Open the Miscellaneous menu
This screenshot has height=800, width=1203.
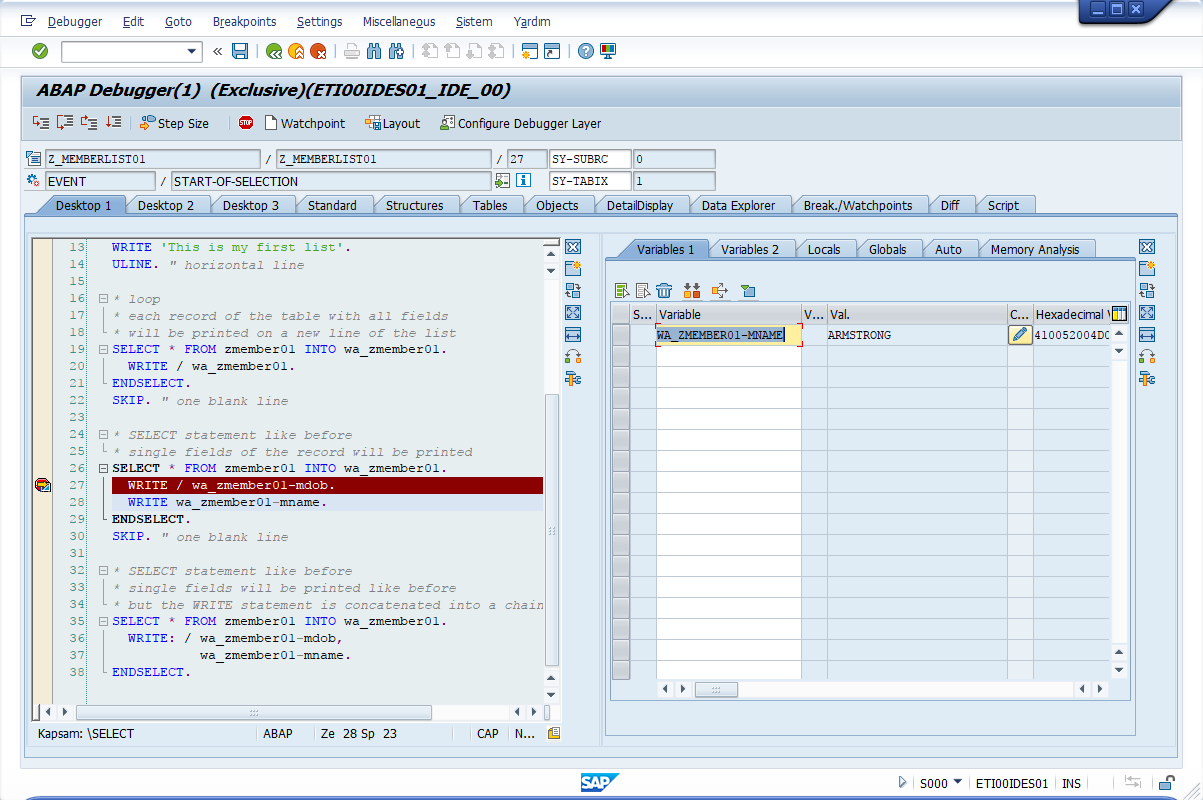[400, 21]
